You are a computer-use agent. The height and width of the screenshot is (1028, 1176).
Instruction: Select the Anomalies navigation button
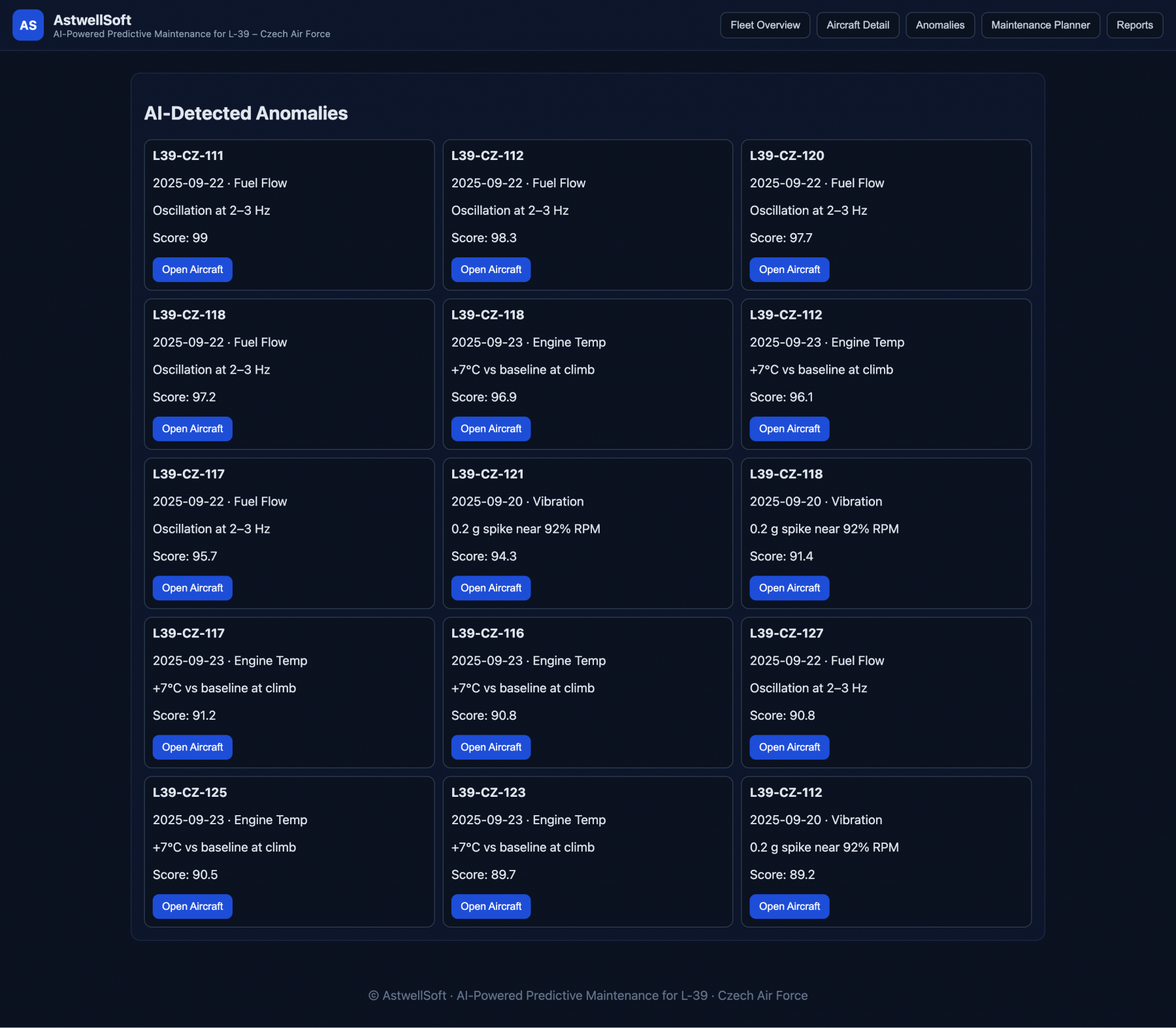(939, 25)
